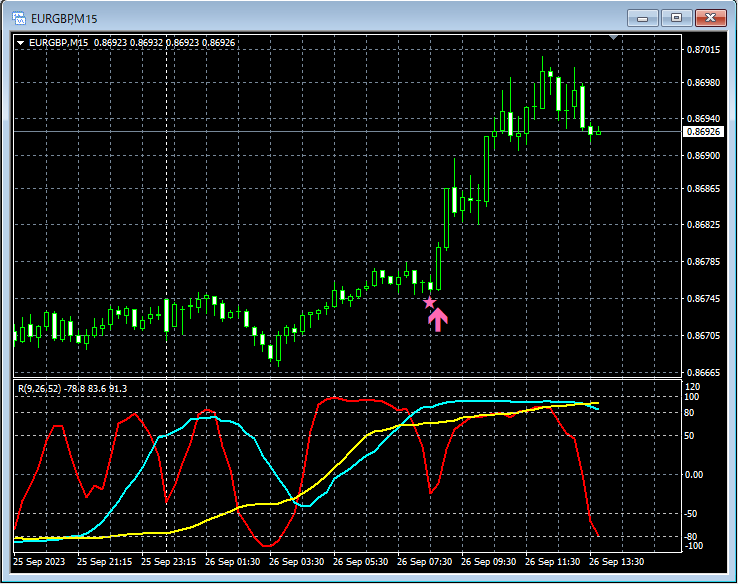The image size is (739, 584).
Task: Click indicator scale value -50
Action: (691, 514)
